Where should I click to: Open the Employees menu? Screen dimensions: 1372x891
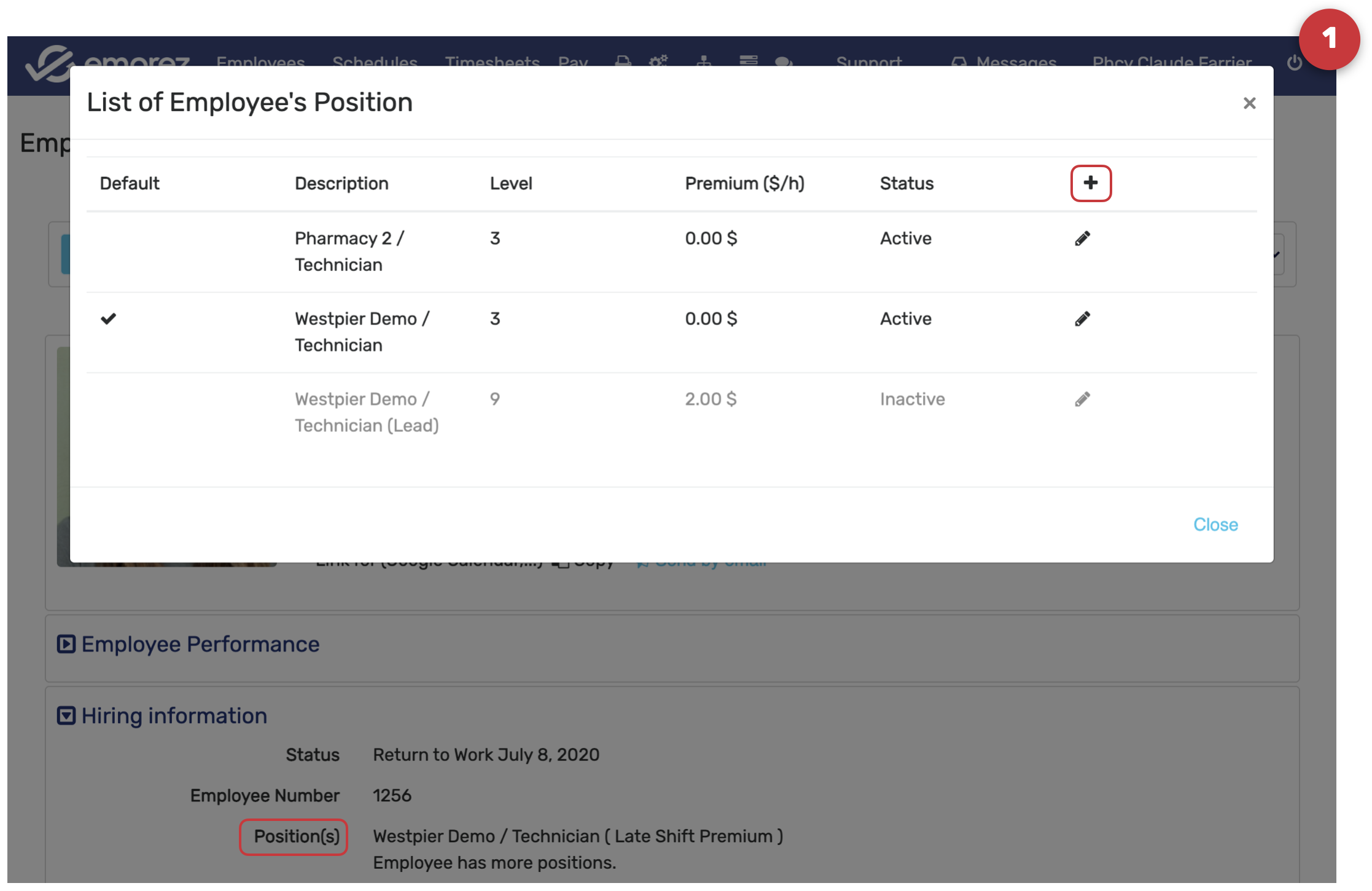click(x=260, y=61)
